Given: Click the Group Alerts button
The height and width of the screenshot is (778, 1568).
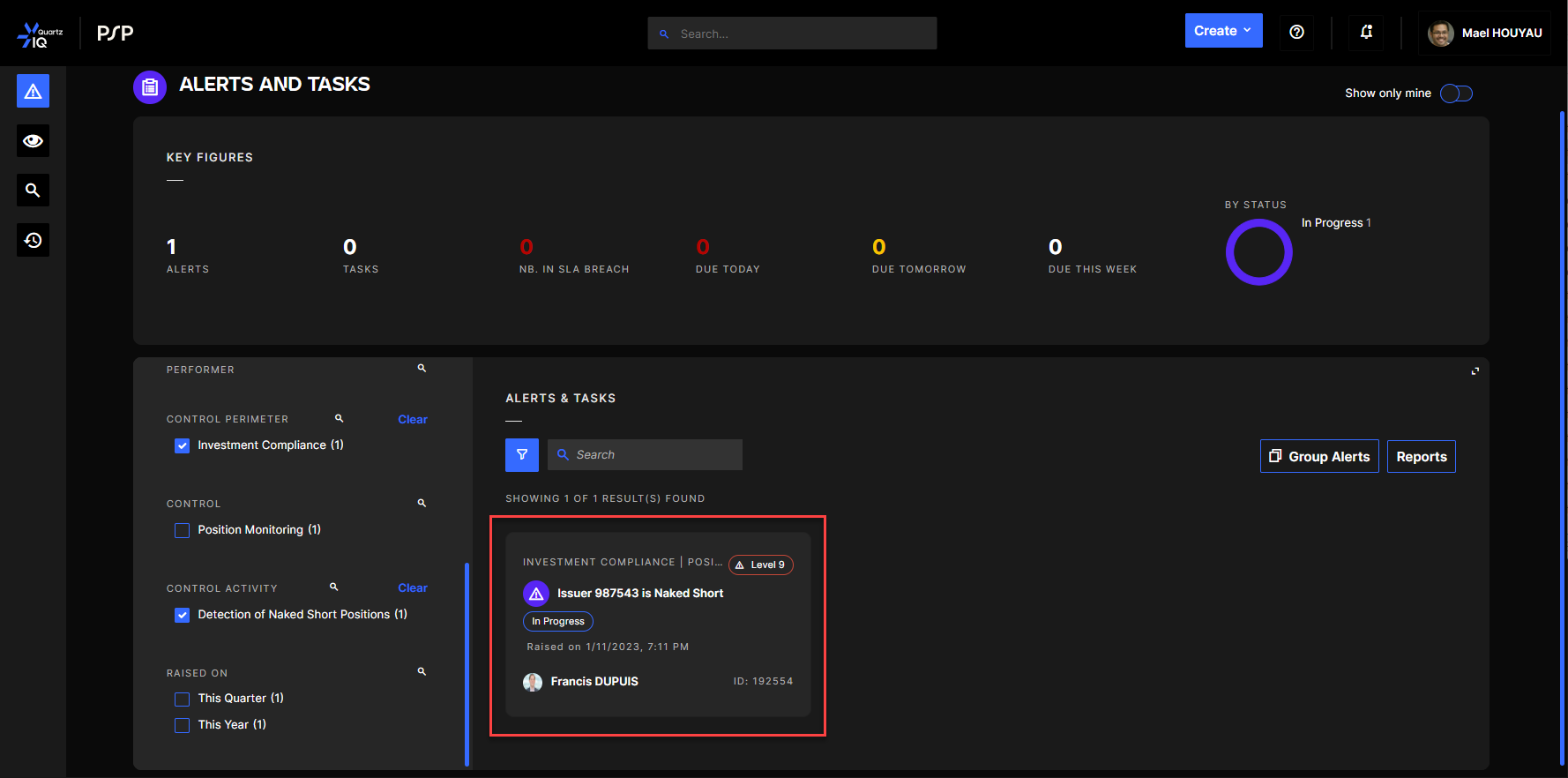Looking at the screenshot, I should (x=1319, y=457).
